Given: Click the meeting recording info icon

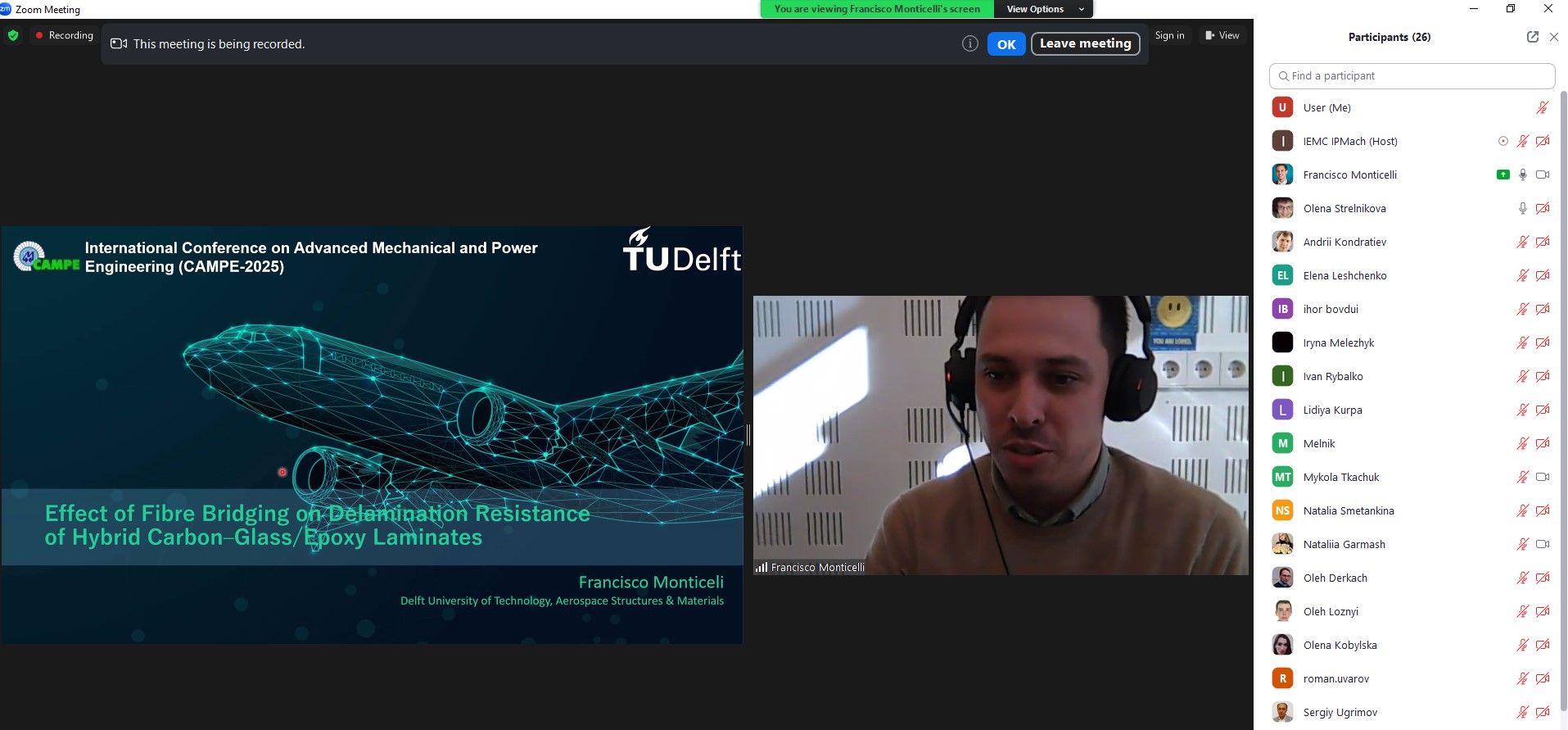Looking at the screenshot, I should pos(969,44).
